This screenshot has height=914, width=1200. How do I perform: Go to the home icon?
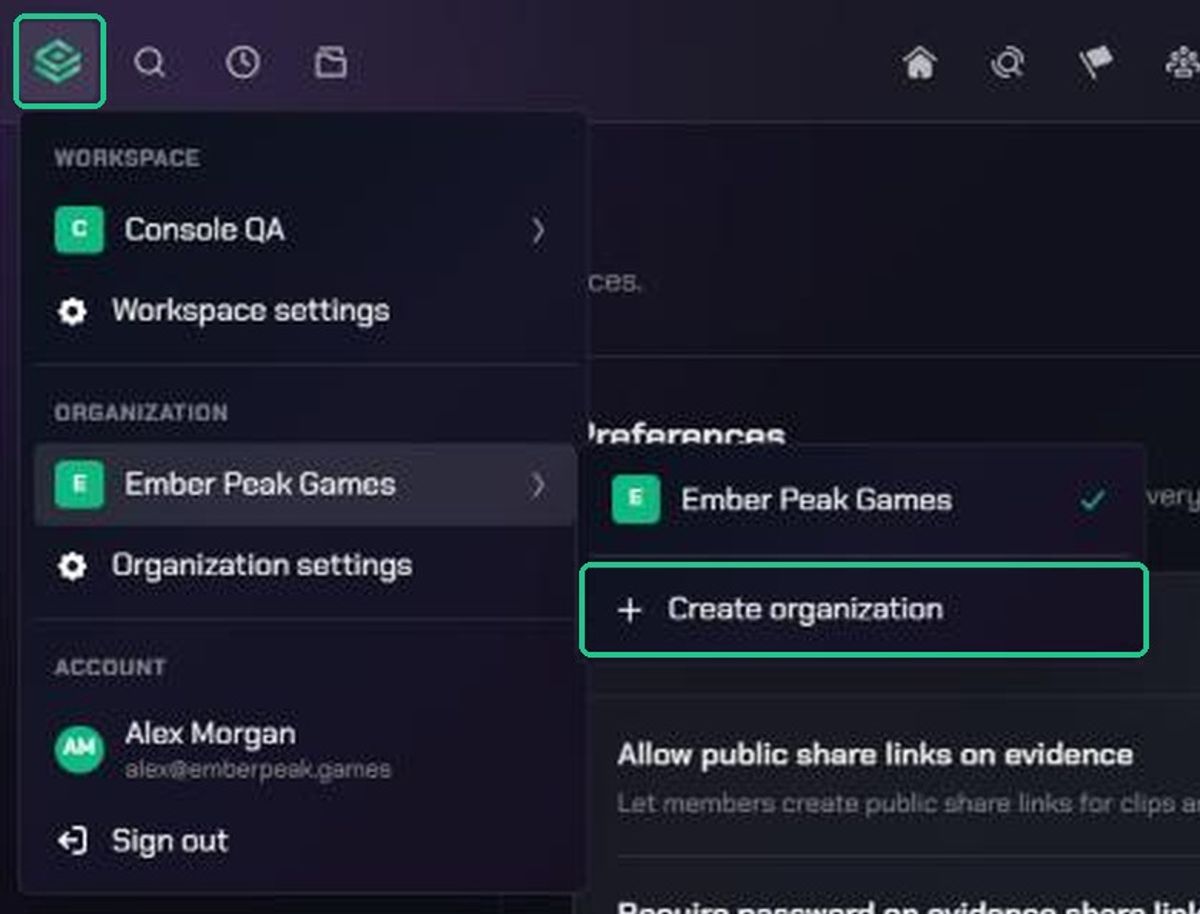tap(920, 63)
